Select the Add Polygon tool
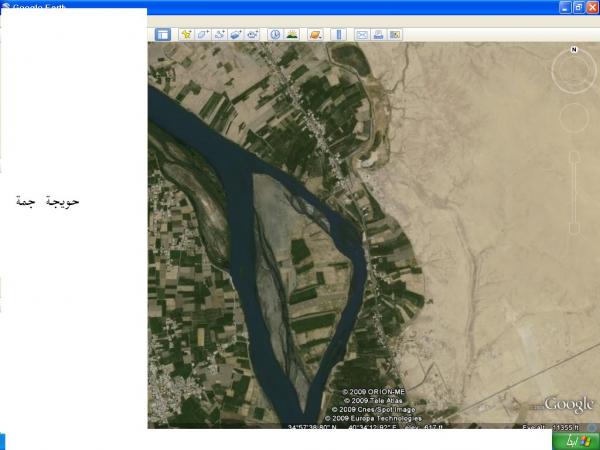This screenshot has height=450, width=600. tap(202, 34)
